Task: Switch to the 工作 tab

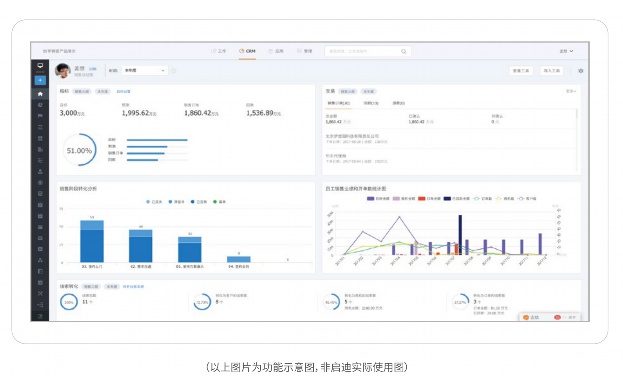Action: 219,51
